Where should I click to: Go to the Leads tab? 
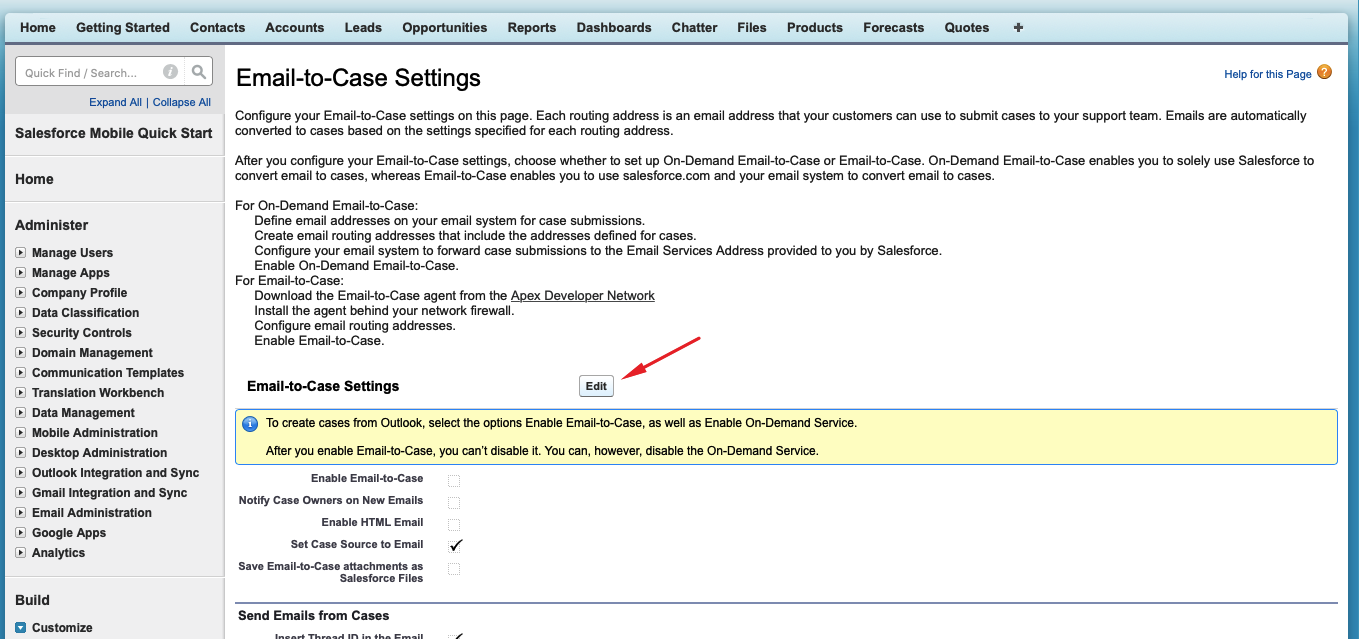(363, 27)
